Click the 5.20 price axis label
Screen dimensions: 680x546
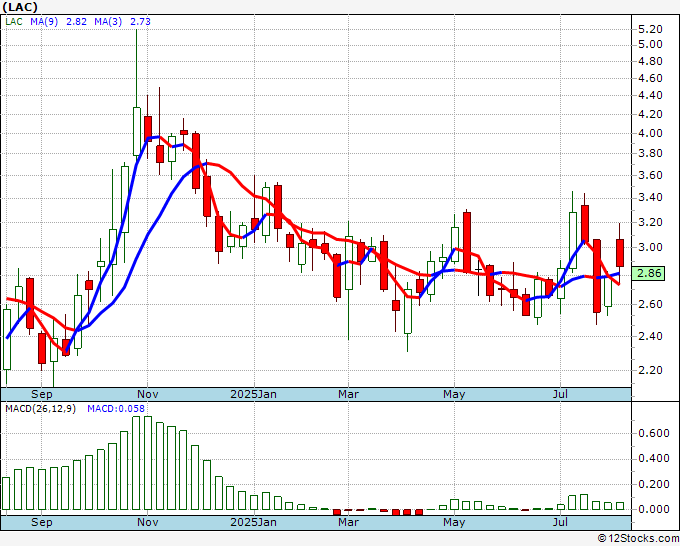click(651, 29)
